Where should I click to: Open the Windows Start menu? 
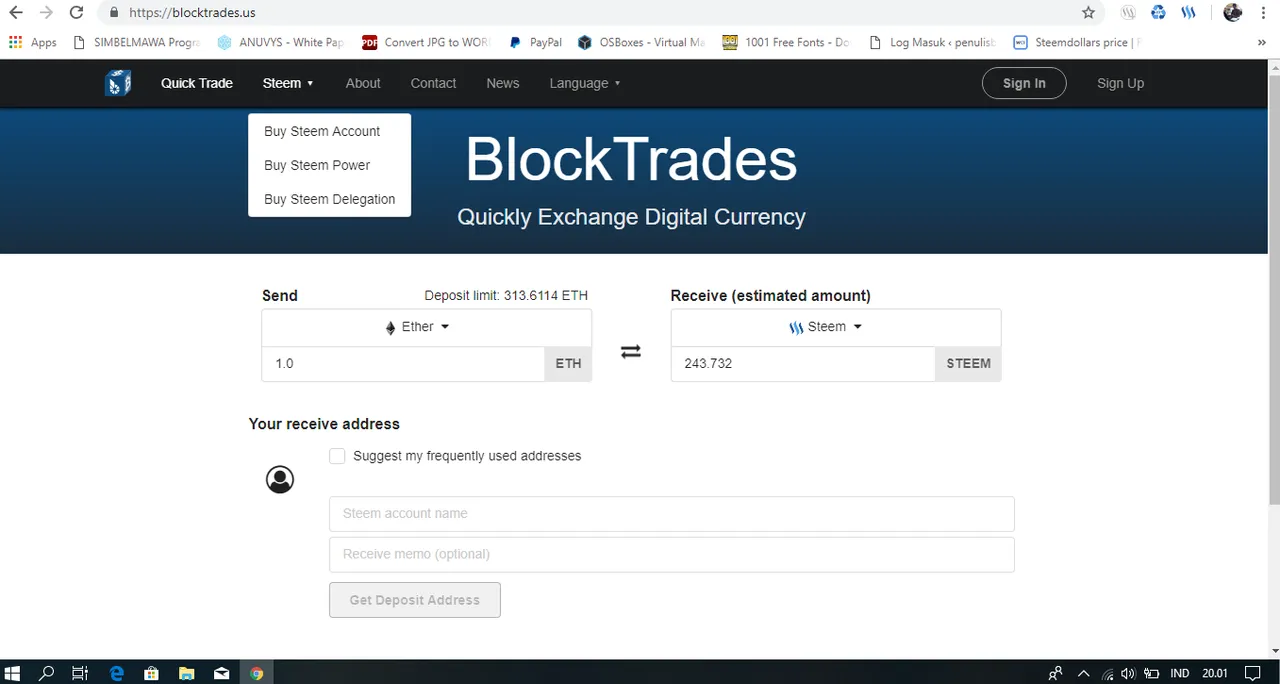coord(13,673)
